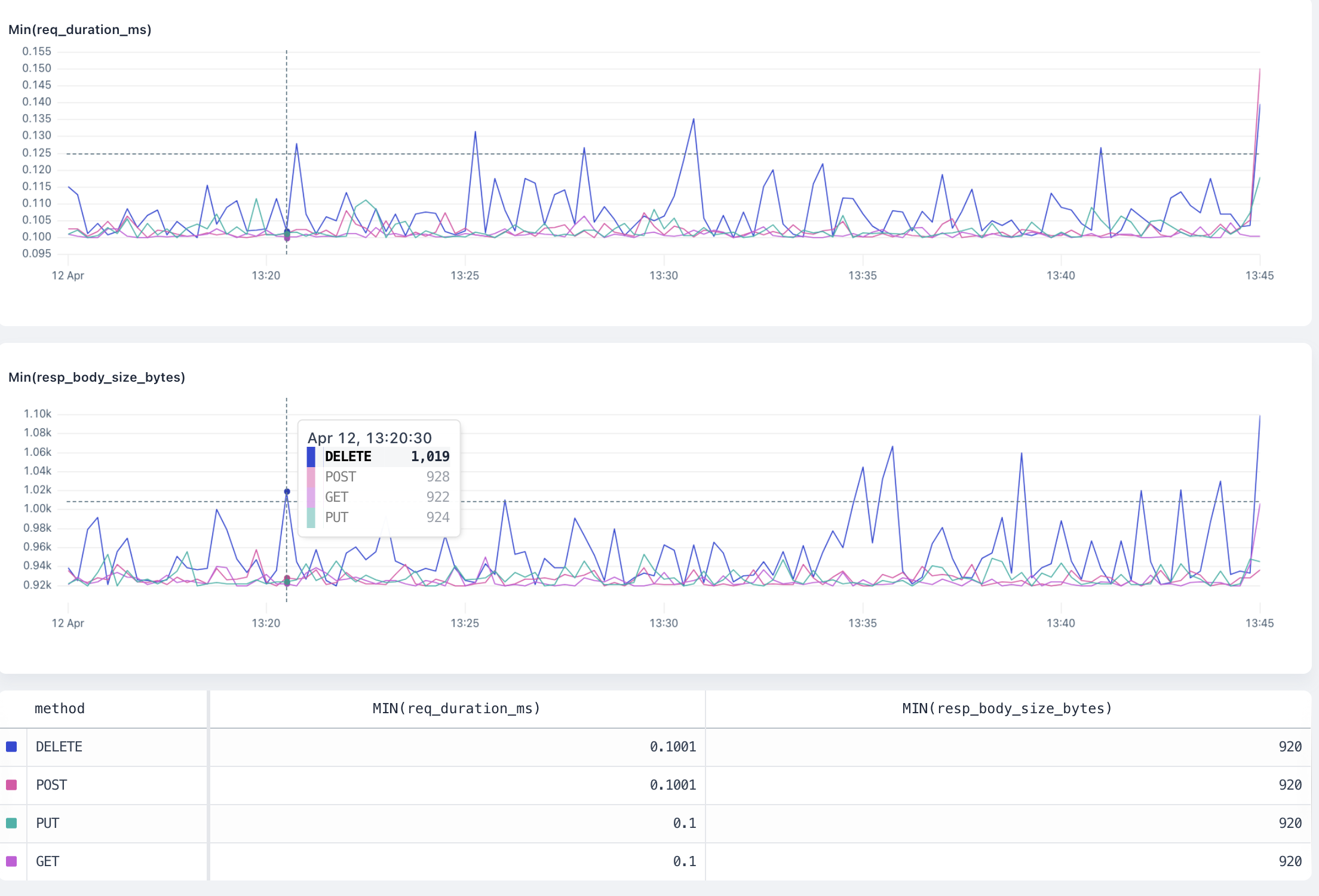The image size is (1319, 896).
Task: Select the GET entry showing 922 in tooltip
Action: pyautogui.click(x=379, y=496)
